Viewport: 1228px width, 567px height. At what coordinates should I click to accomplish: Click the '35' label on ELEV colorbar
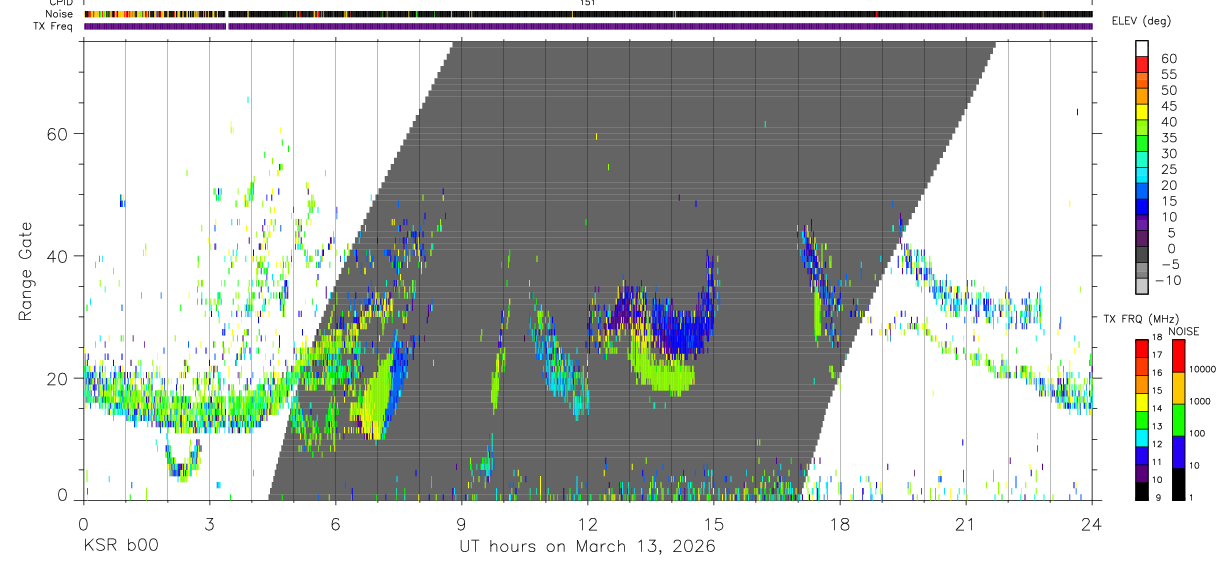click(1169, 137)
